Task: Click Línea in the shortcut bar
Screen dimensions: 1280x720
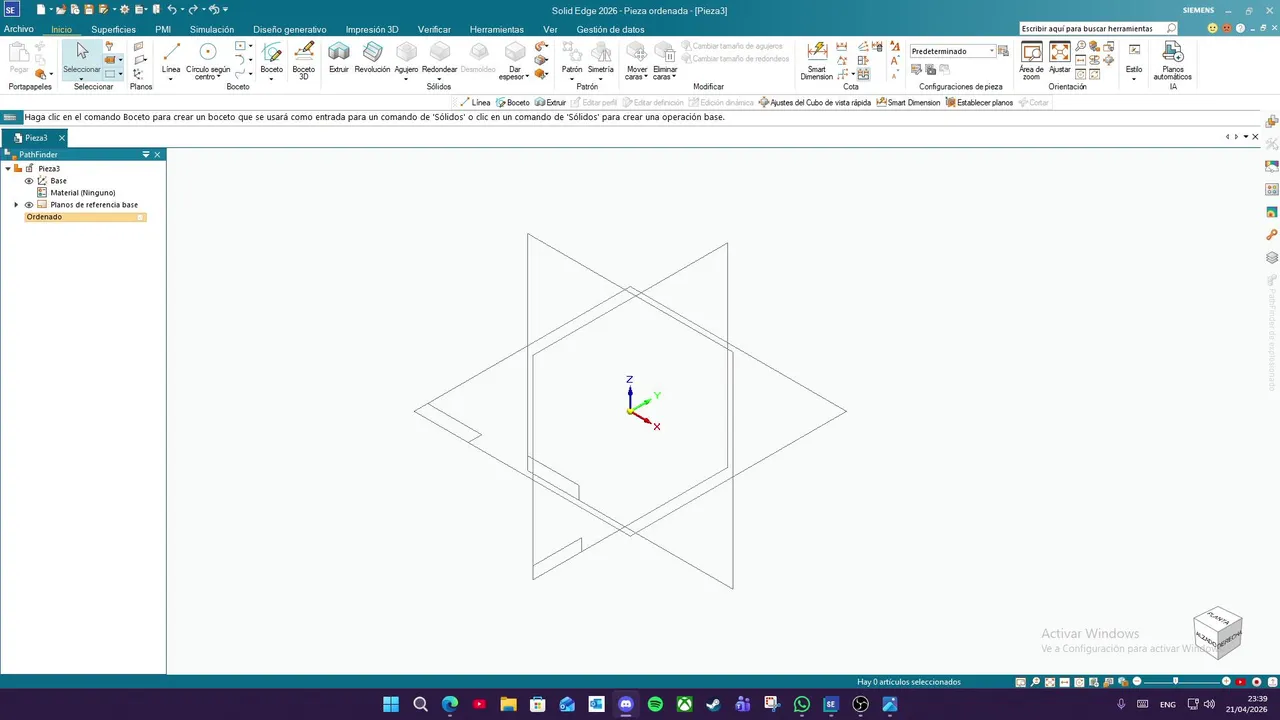Action: point(475,103)
